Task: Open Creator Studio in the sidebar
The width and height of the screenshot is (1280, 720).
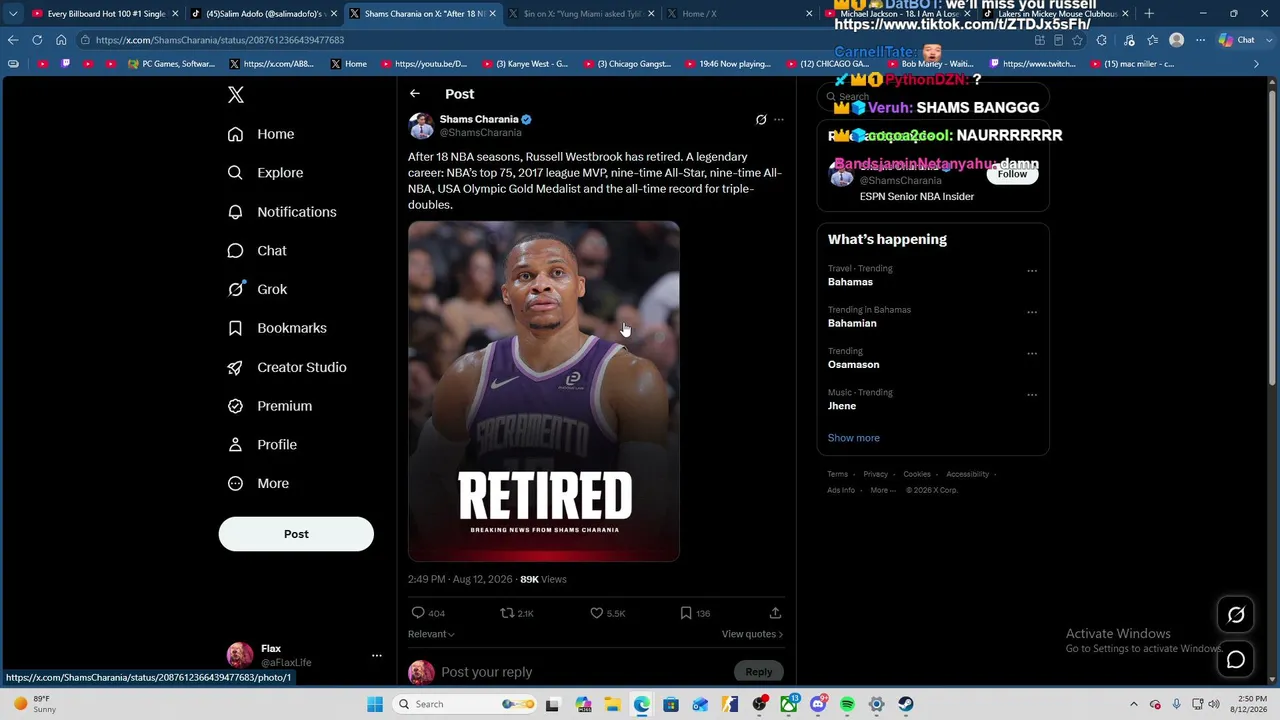Action: (x=287, y=367)
